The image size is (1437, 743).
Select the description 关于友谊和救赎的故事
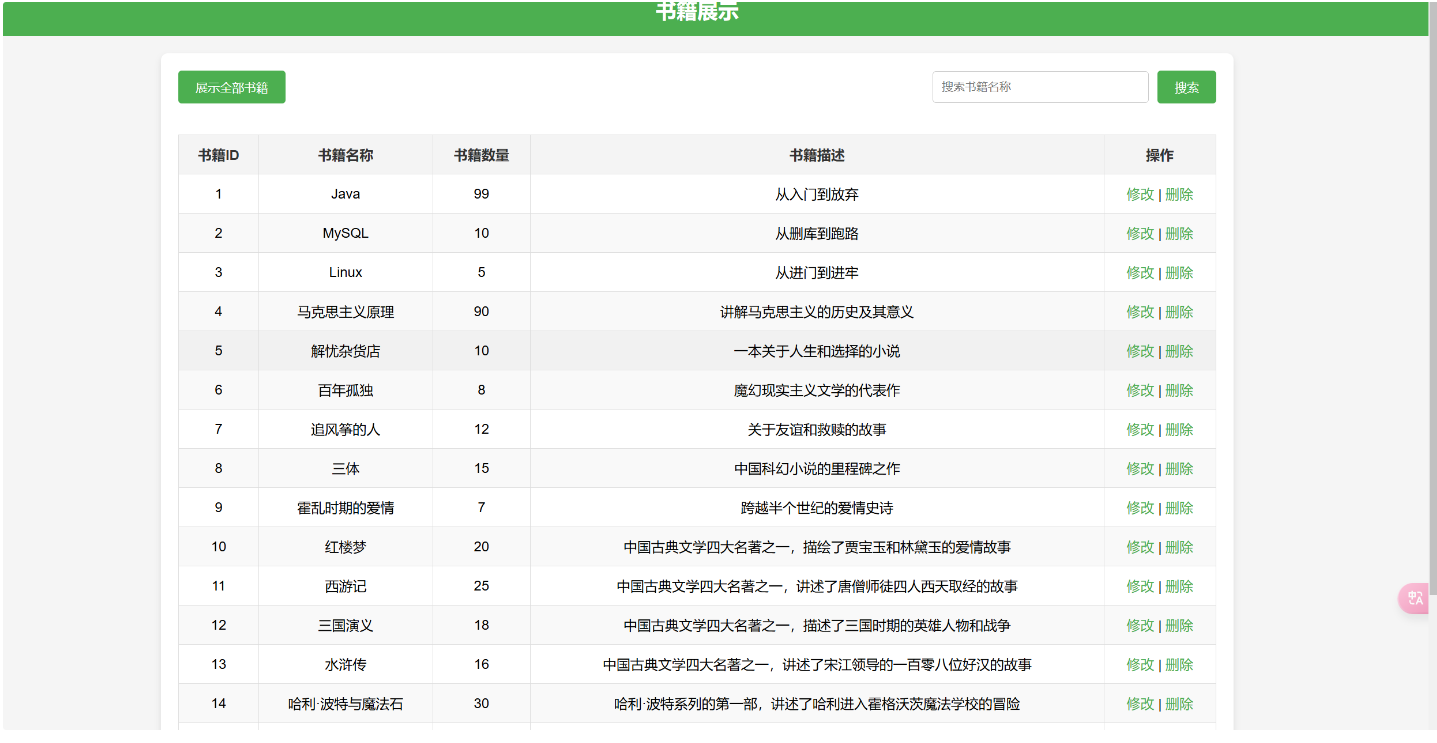coord(817,429)
